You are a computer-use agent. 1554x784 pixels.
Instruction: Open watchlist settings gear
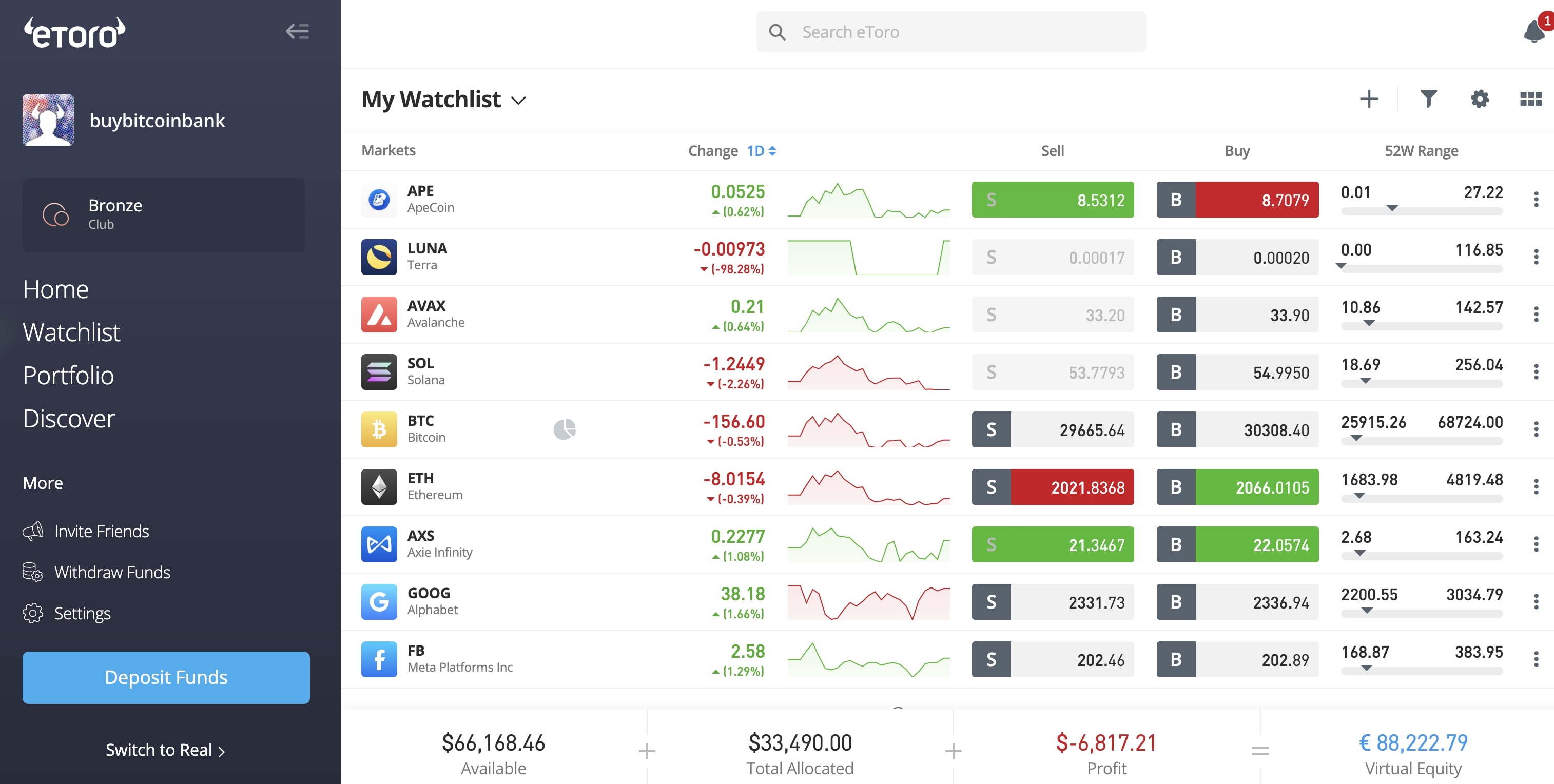tap(1479, 99)
